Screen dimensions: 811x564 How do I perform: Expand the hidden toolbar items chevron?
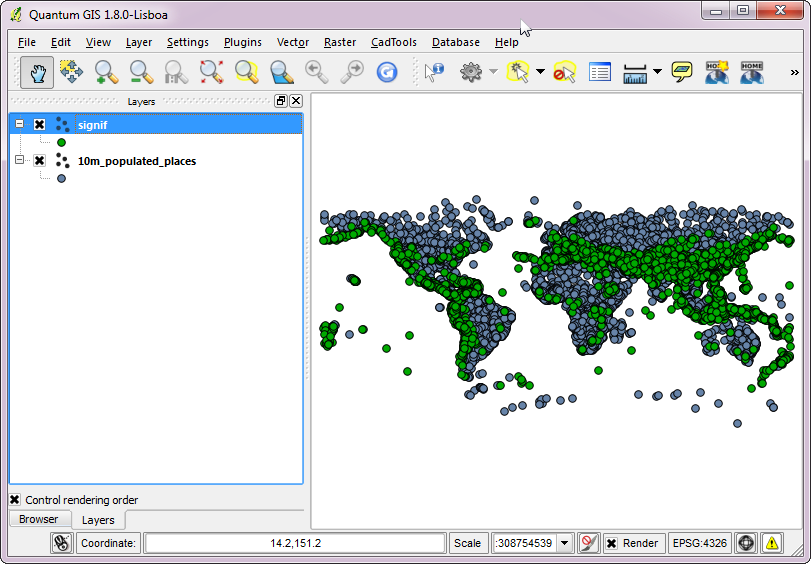(x=794, y=72)
